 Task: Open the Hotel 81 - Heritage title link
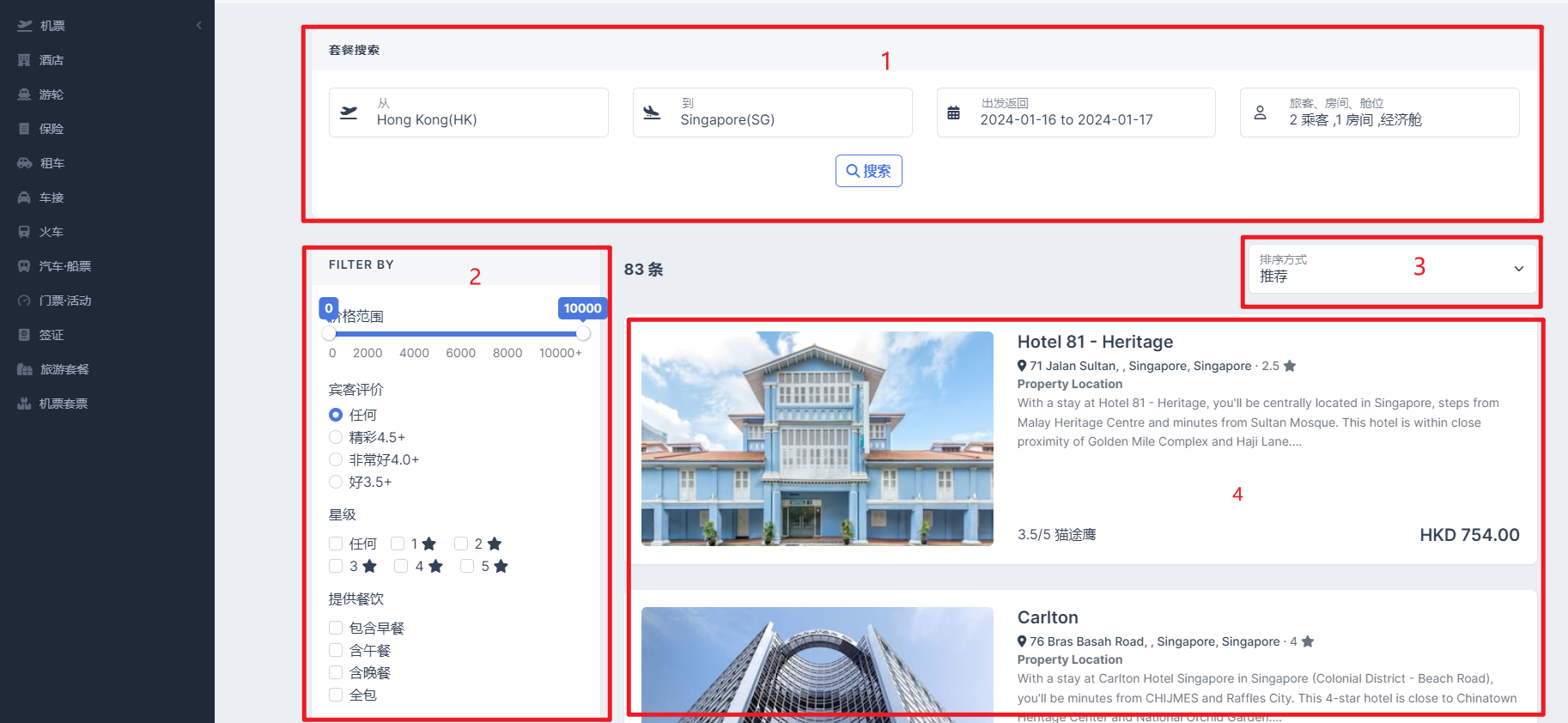coord(1095,342)
